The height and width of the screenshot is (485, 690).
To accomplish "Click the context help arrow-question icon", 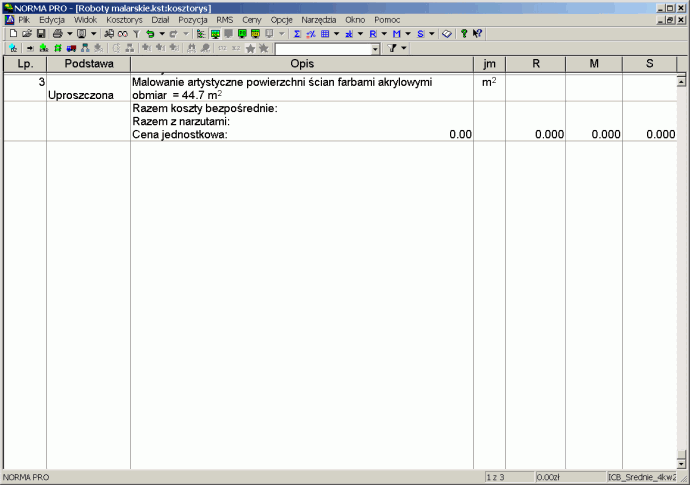I will pyautogui.click(x=478, y=34).
